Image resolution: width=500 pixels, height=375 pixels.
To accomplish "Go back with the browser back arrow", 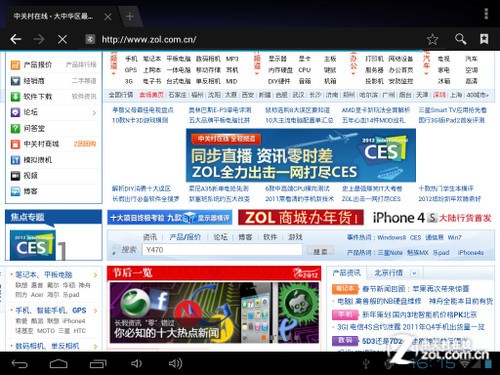I will (16, 39).
